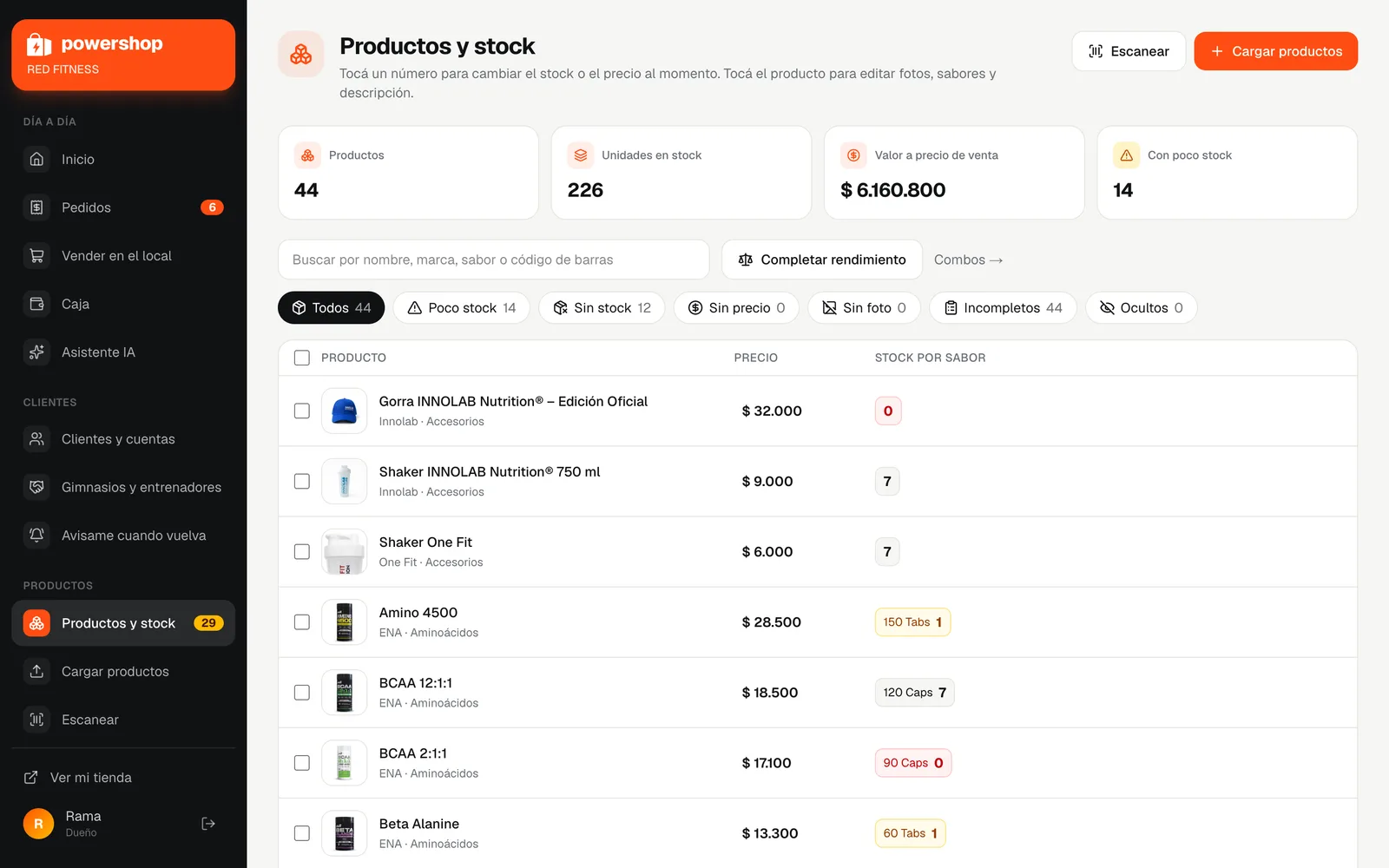Open Pedidos receipt icon in sidebar

[36, 207]
